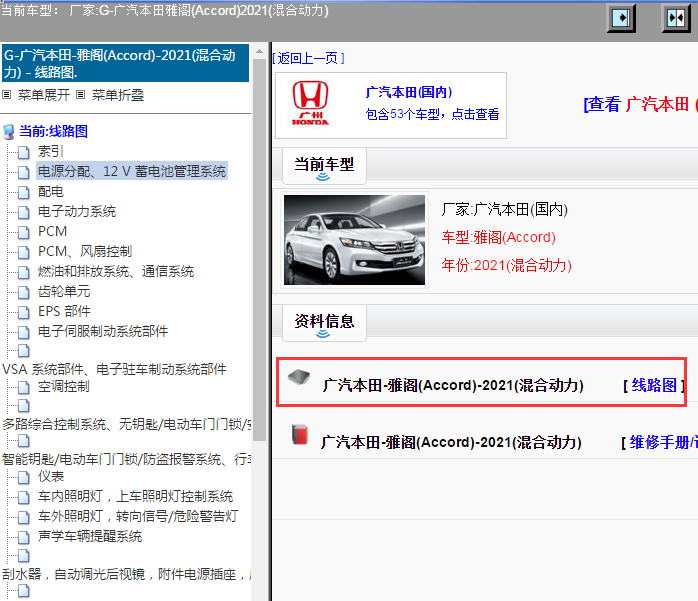Viewport: 698px width, 601px height.
Task: Click the 年份:2021(混合动力) text
Action: (x=507, y=266)
